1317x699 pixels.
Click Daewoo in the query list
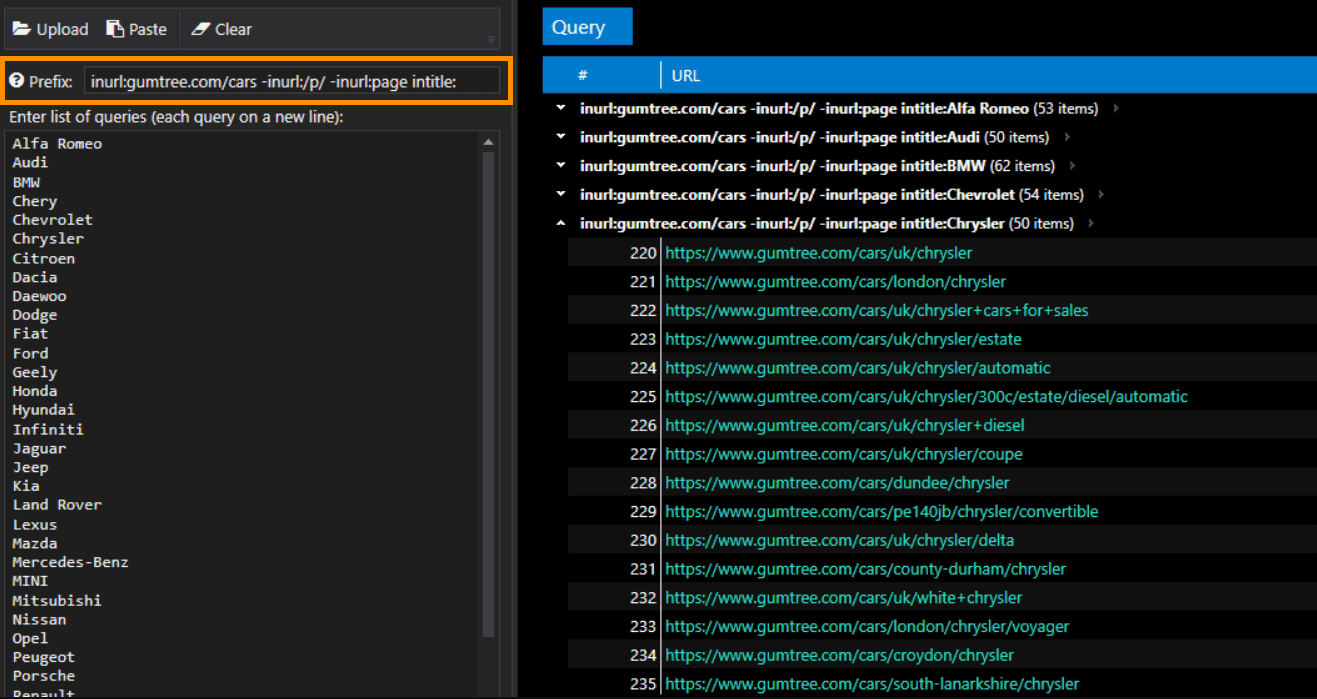[x=39, y=296]
